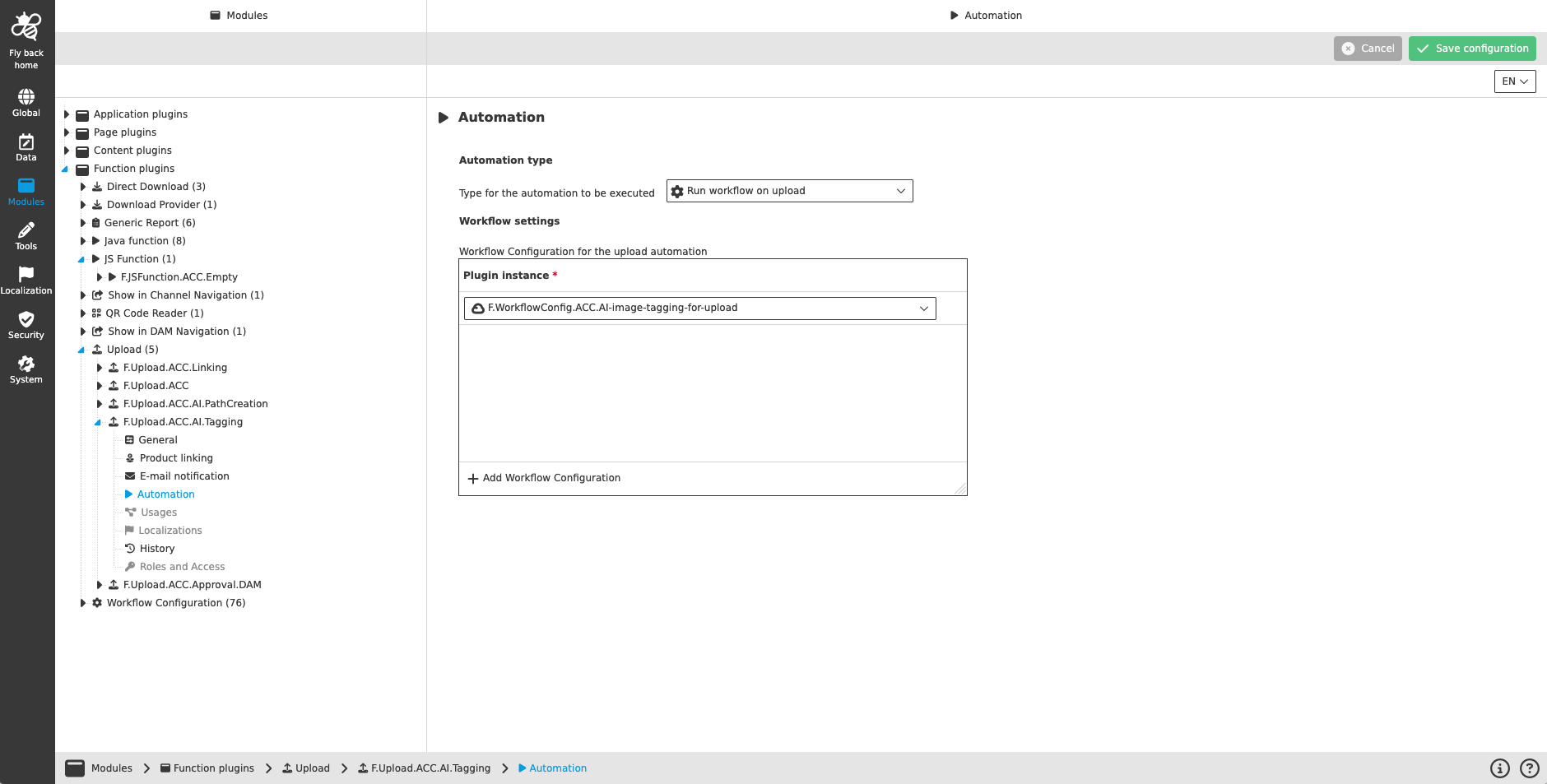
Task: Open the help icon in the bottom bar
Action: (1528, 768)
